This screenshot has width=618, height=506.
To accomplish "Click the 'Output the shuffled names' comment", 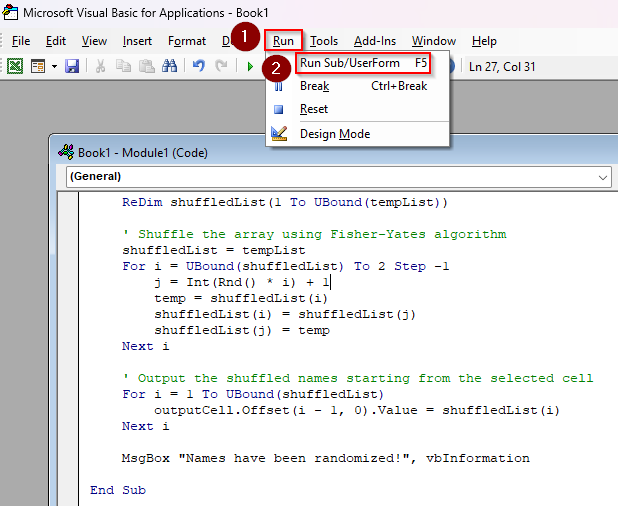I will click(357, 378).
